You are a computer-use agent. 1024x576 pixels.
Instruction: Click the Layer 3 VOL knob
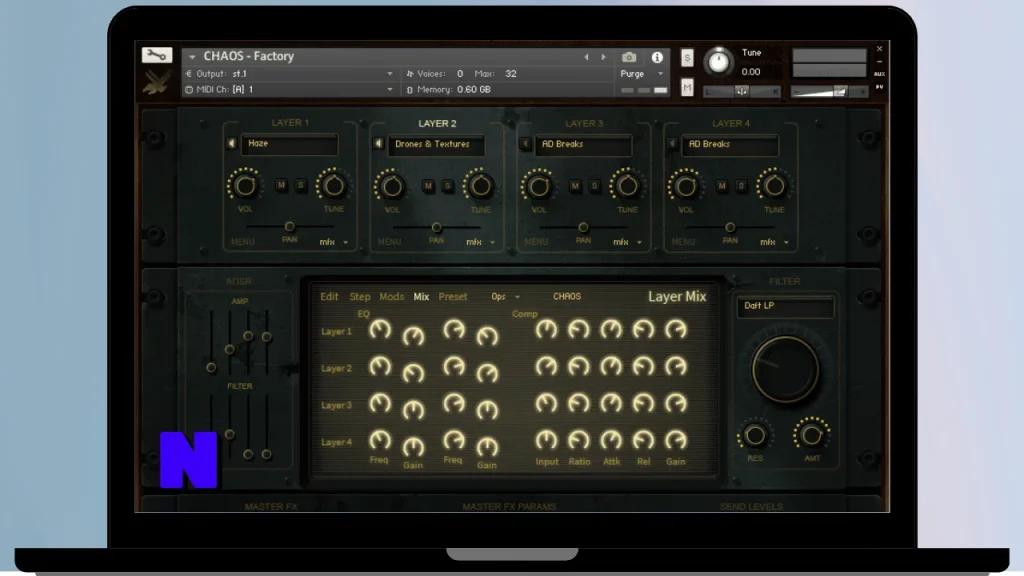(x=539, y=187)
